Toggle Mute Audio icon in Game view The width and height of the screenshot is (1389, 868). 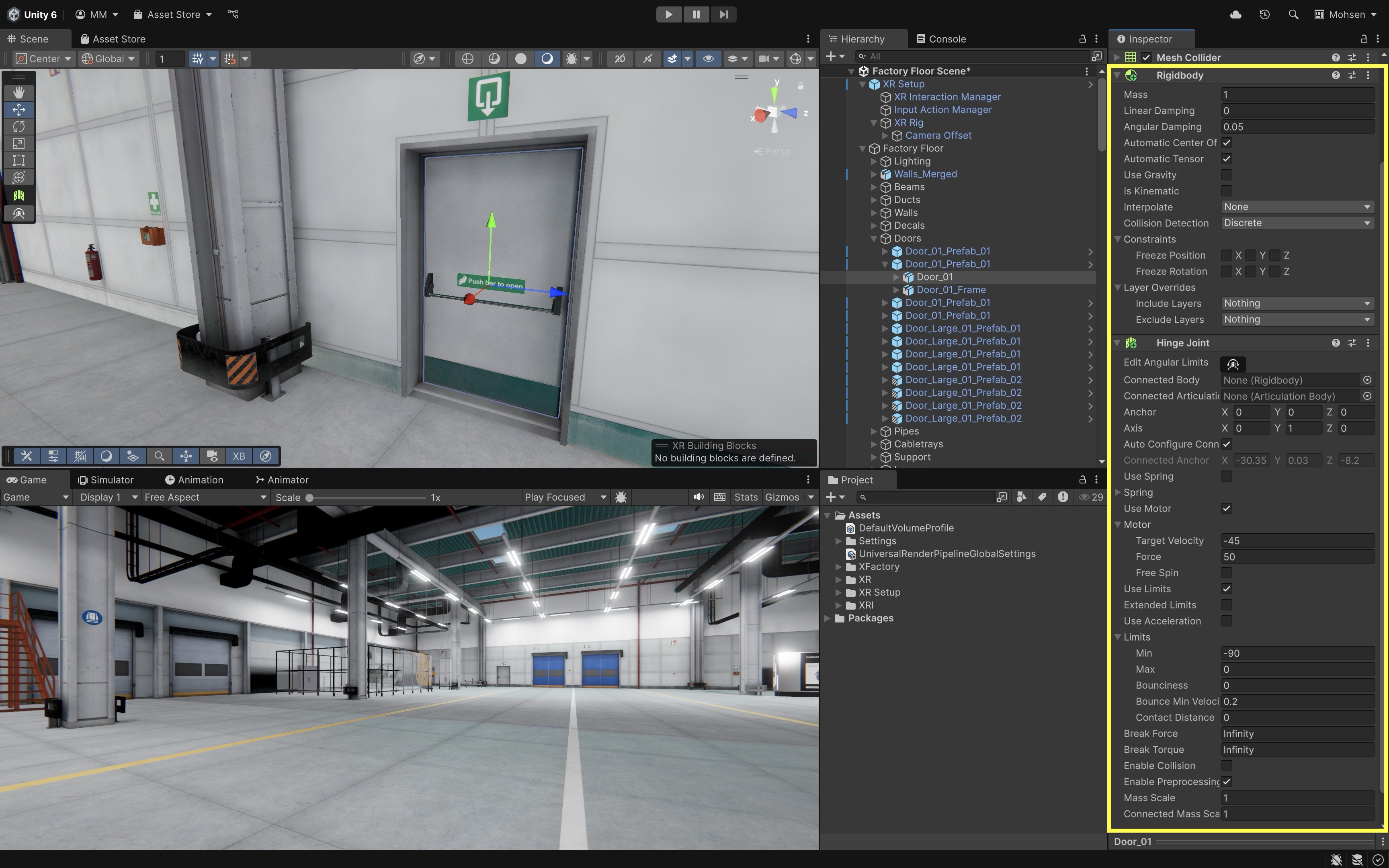pos(698,497)
